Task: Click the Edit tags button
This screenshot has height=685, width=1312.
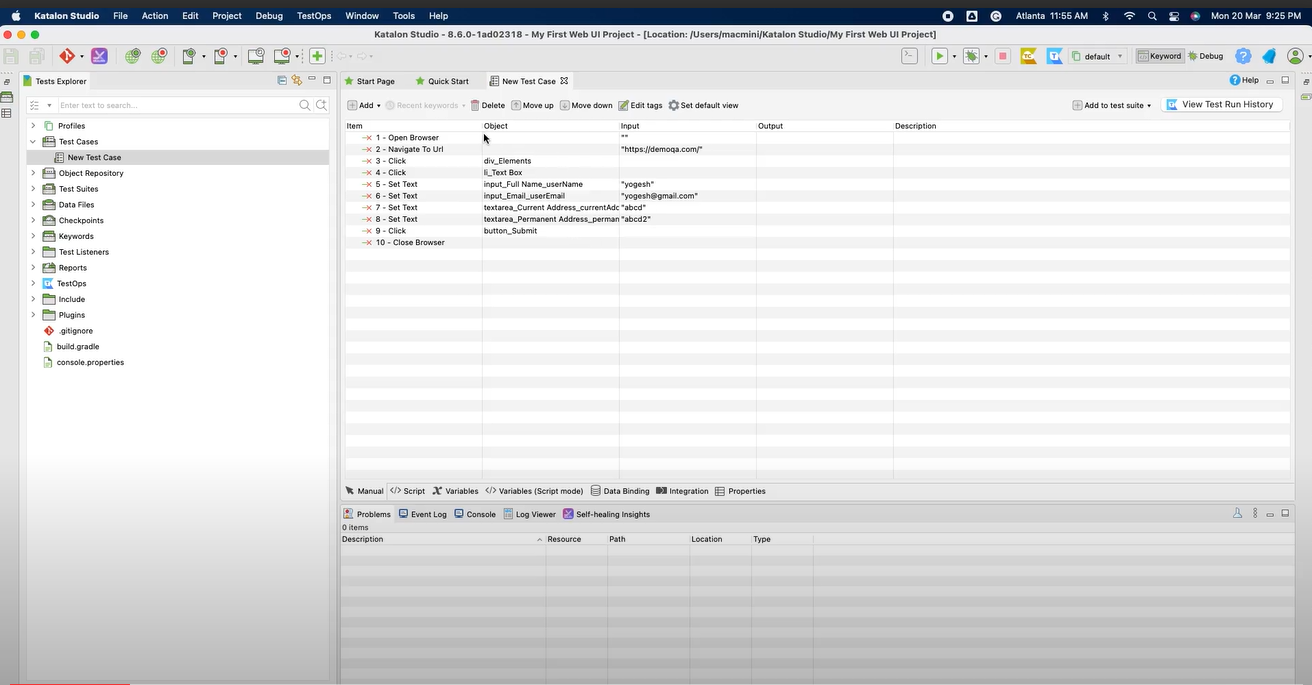Action: 640,105
